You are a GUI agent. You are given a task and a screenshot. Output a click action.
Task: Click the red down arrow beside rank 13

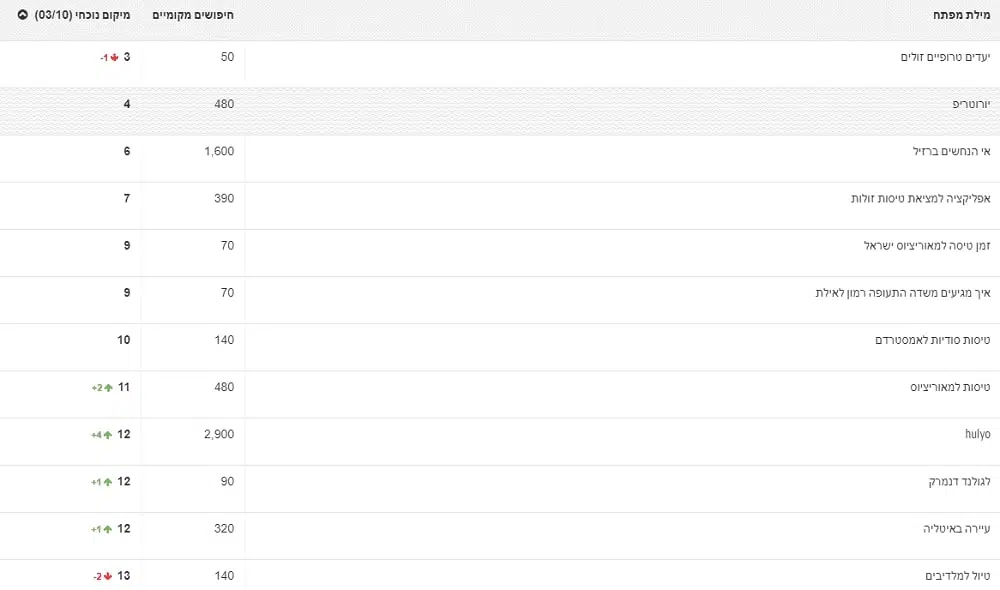[x=108, y=577]
